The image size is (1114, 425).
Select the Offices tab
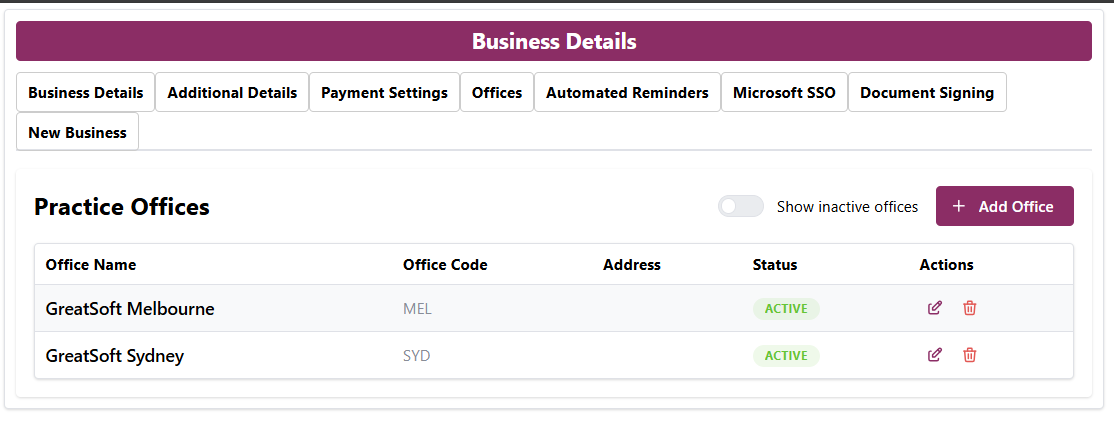(x=497, y=92)
